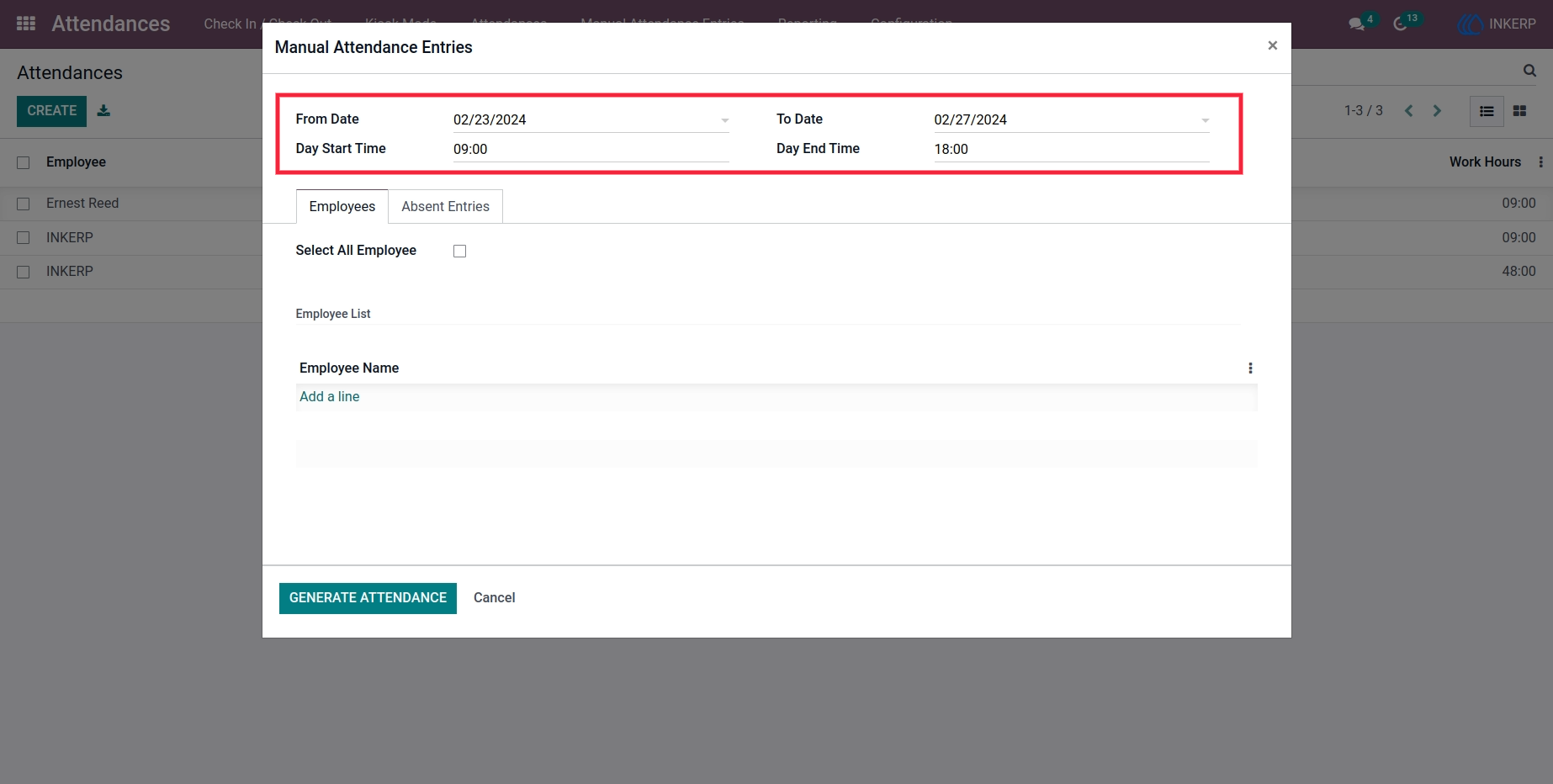Open the Check In / Check Out menu
The height and width of the screenshot is (784, 1553).
point(268,24)
